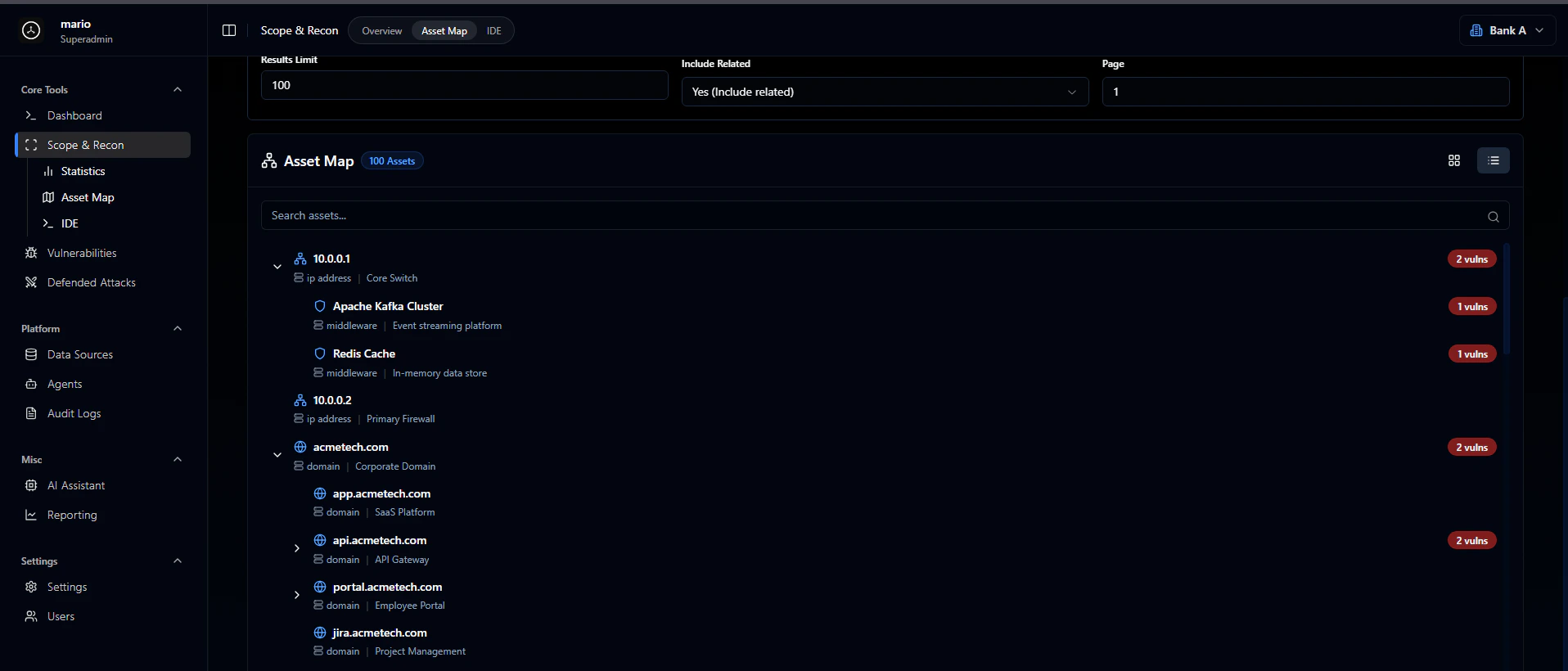The image size is (1568, 671).
Task: Collapse the Misc section
Action: point(178,459)
